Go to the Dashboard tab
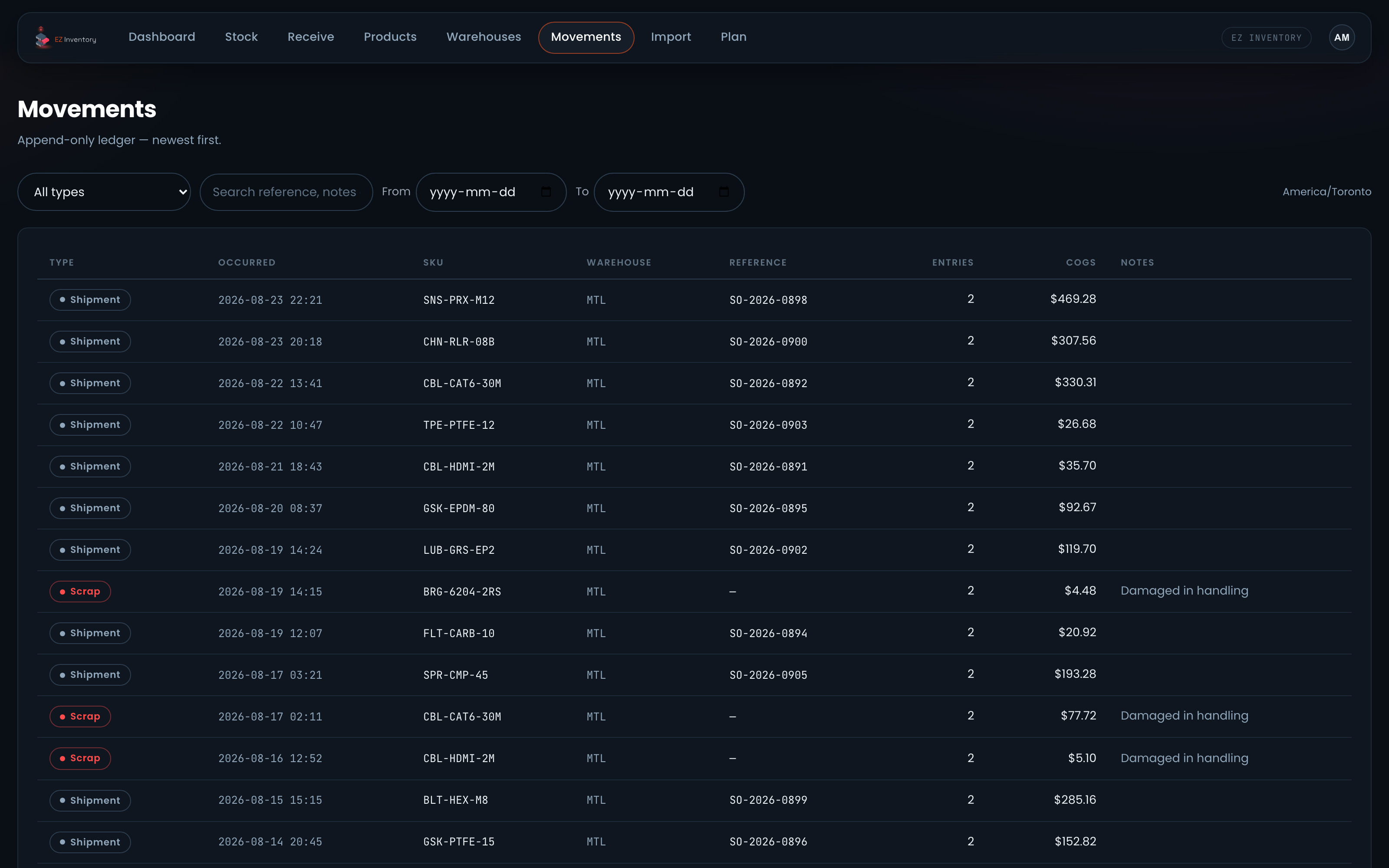The image size is (1389, 868). (x=162, y=37)
